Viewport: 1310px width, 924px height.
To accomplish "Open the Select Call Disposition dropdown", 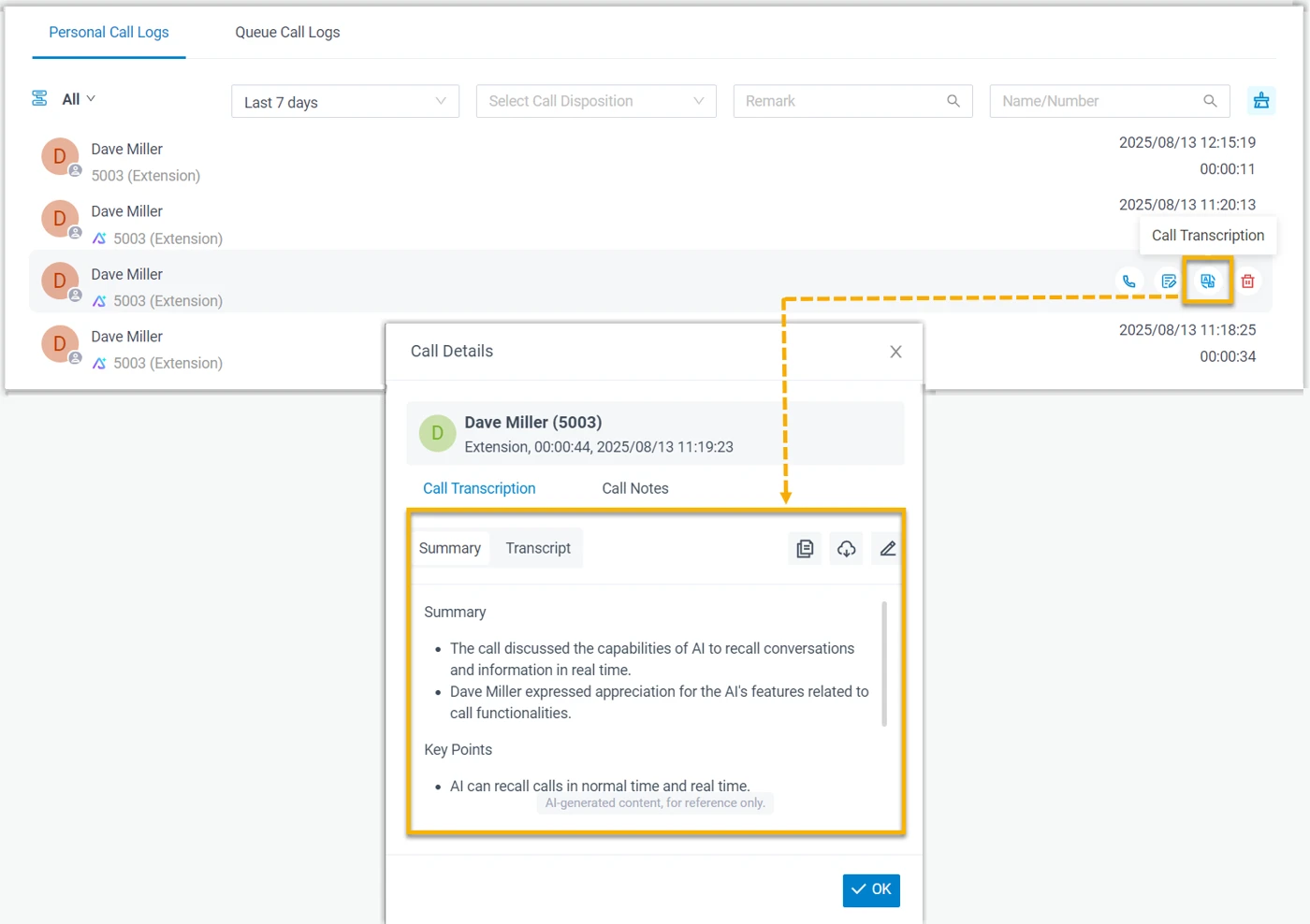I will (596, 101).
